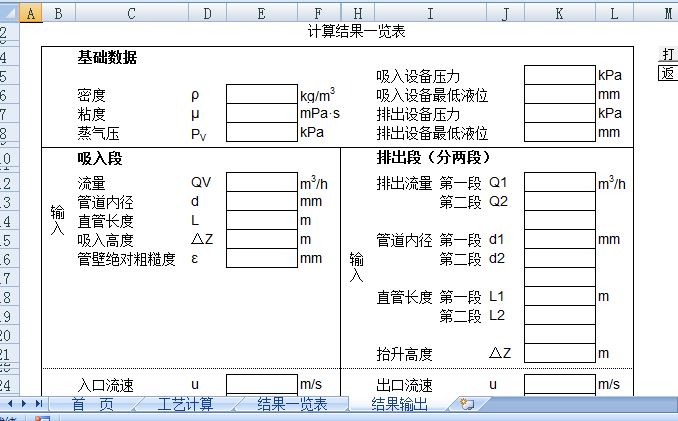Click the 流量 QV input field
This screenshot has height=421, width=678.
[262, 182]
